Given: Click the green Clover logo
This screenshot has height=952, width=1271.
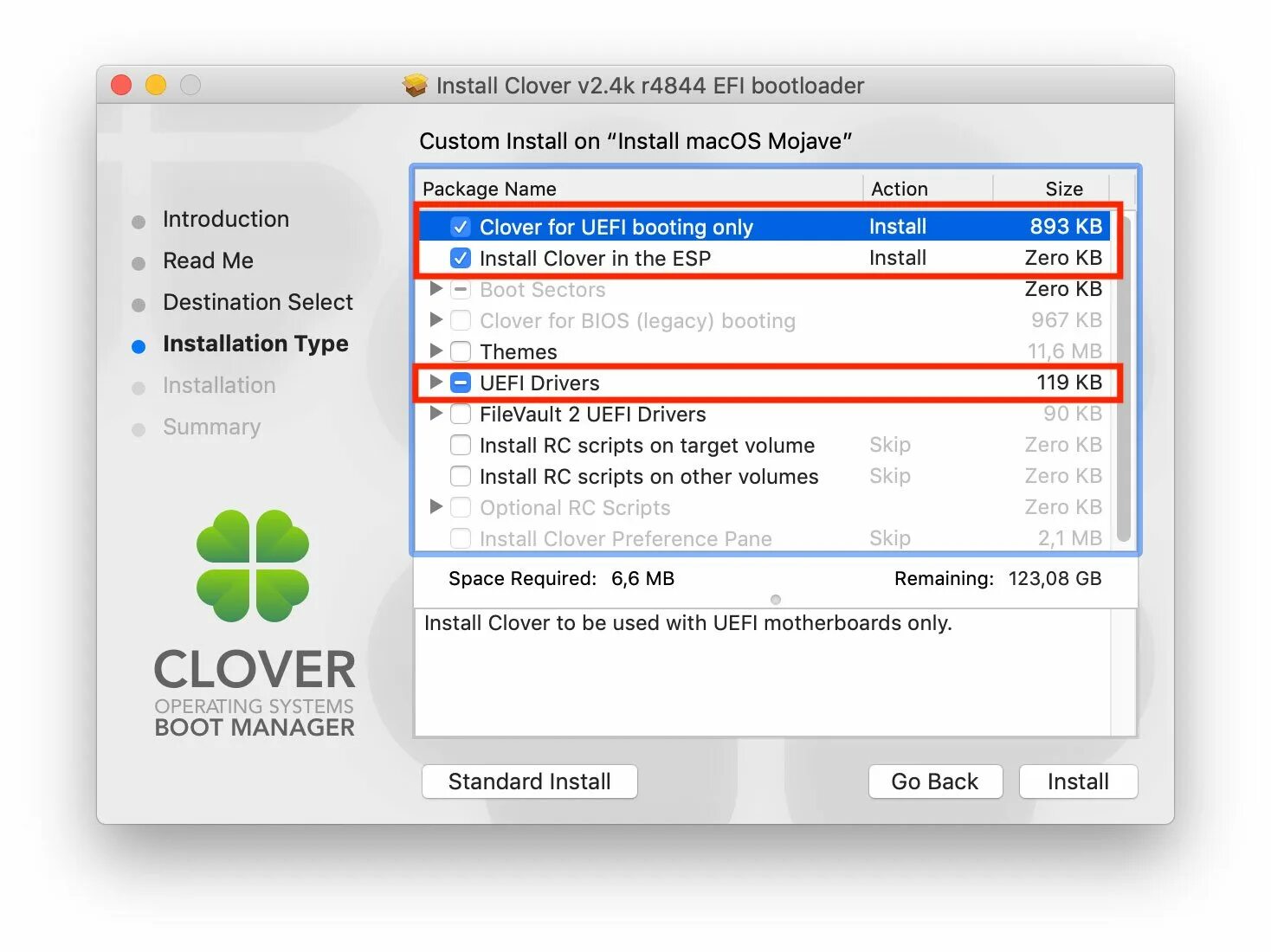Looking at the screenshot, I should (253, 566).
